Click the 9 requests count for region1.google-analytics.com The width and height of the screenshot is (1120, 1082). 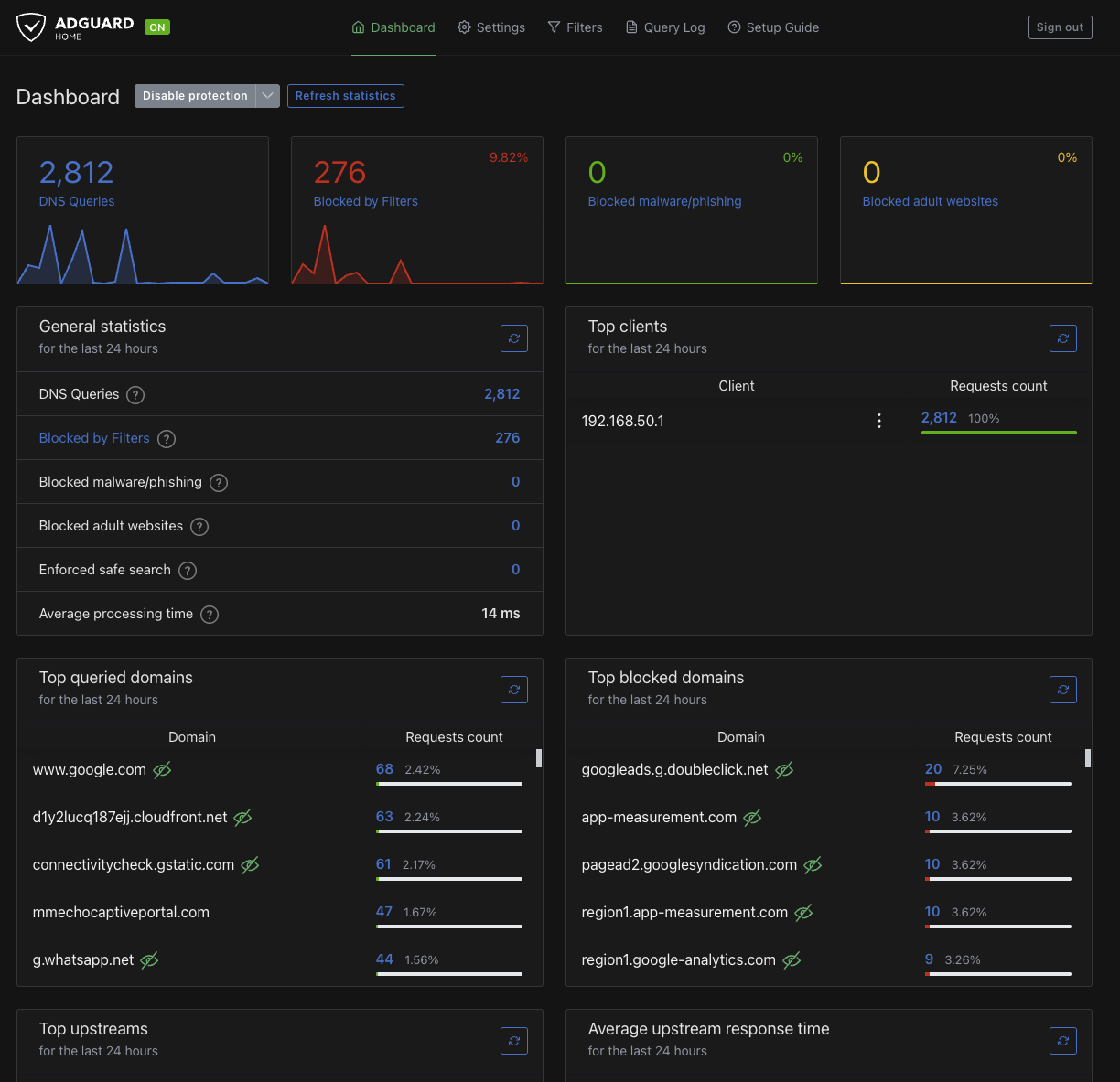(x=930, y=959)
